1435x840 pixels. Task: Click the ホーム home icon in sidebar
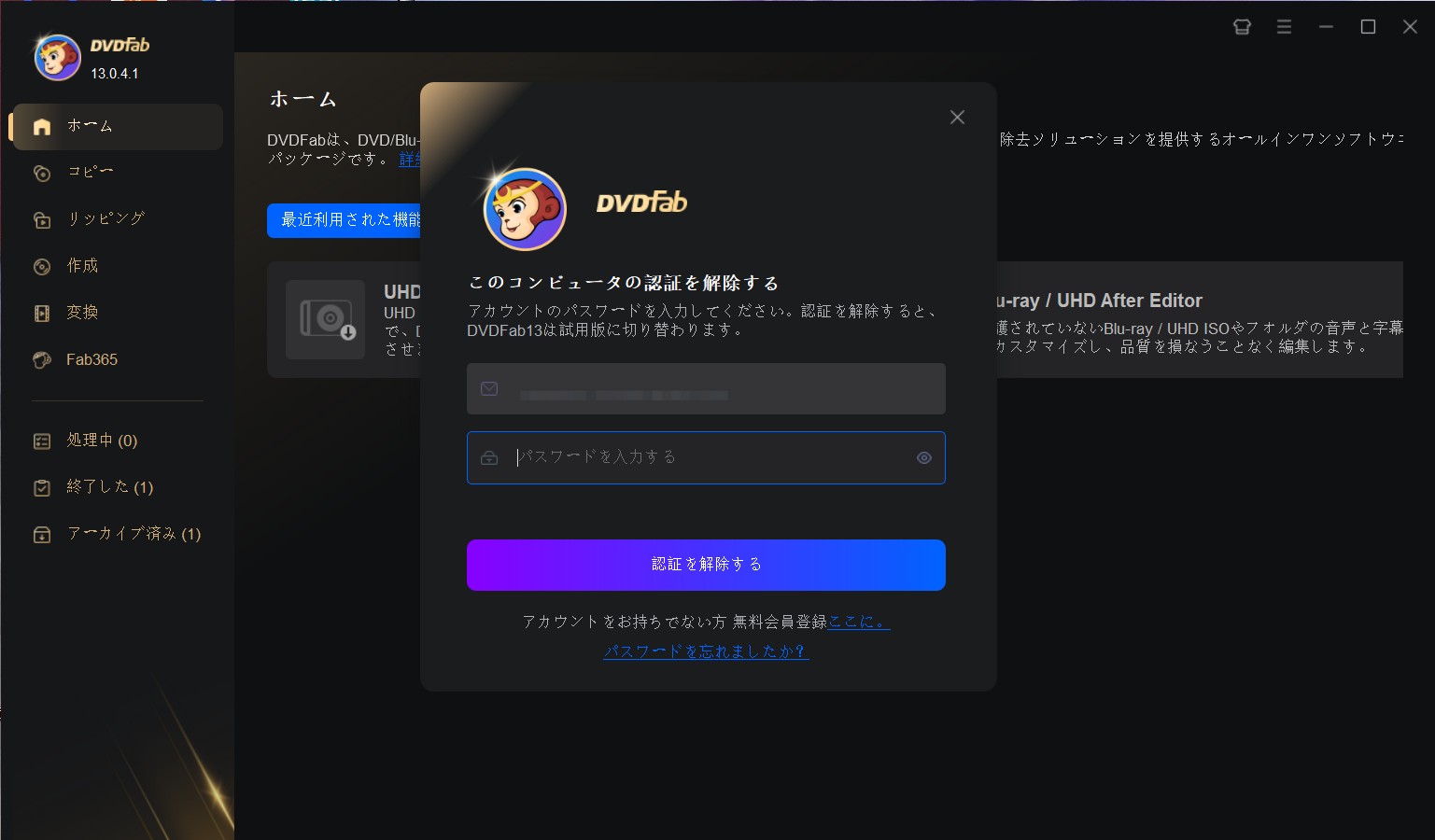click(42, 127)
